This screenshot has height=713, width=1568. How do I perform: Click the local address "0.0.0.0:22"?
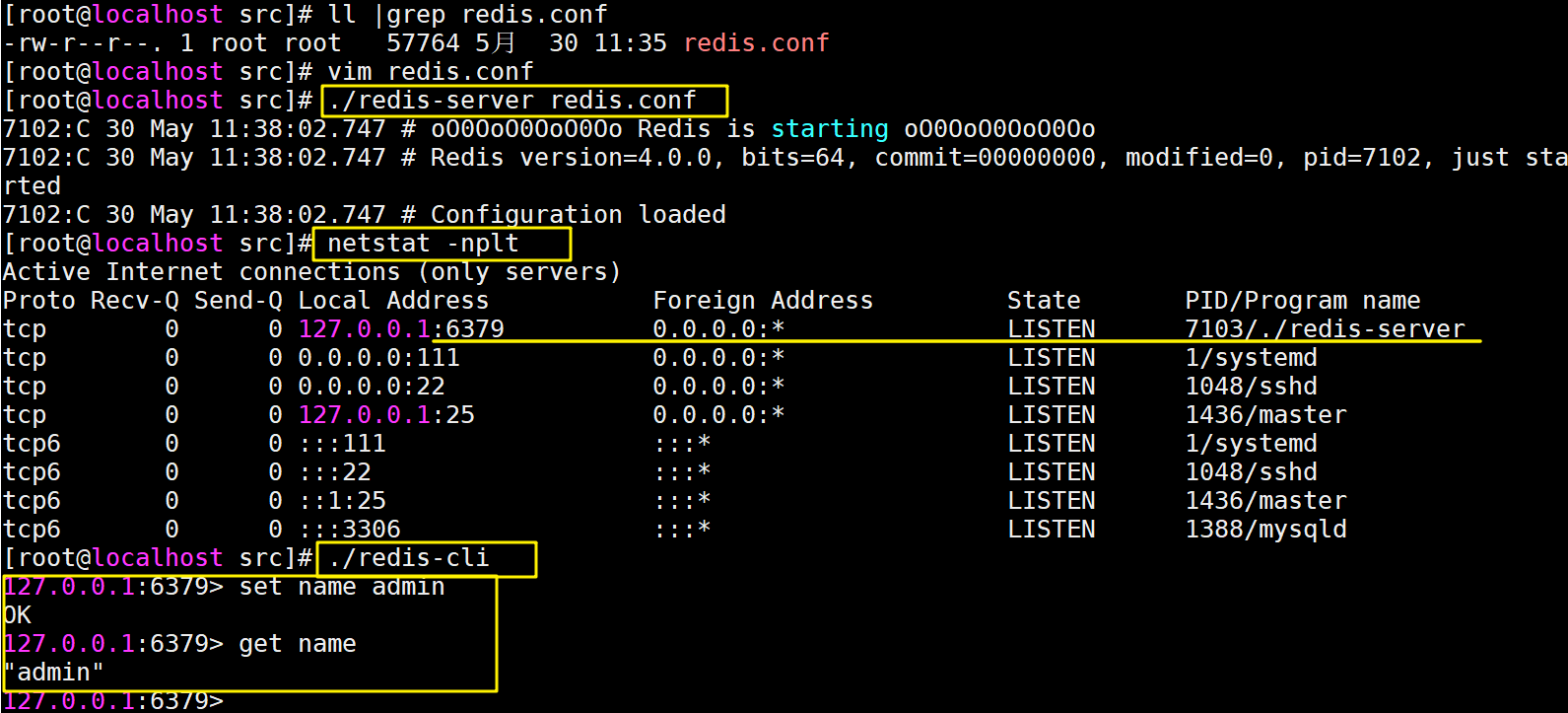[x=372, y=387]
